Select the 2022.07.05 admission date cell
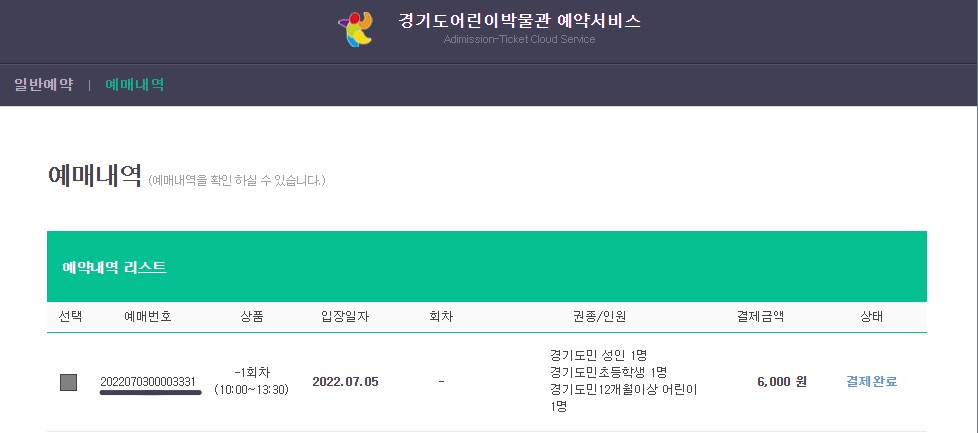Image resolution: width=978 pixels, height=433 pixels. [345, 382]
